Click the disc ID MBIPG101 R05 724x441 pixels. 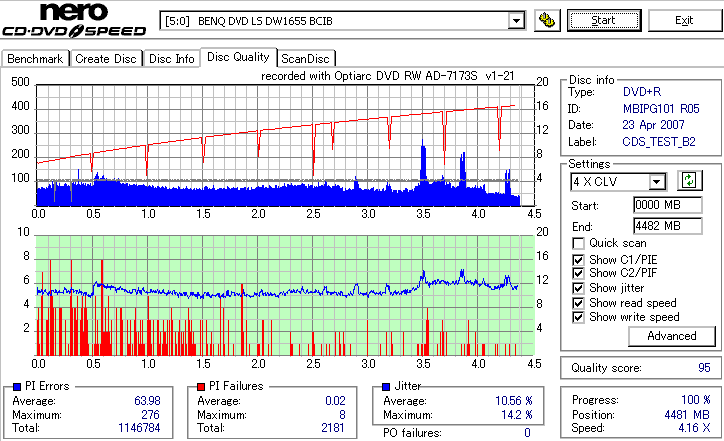click(x=661, y=109)
